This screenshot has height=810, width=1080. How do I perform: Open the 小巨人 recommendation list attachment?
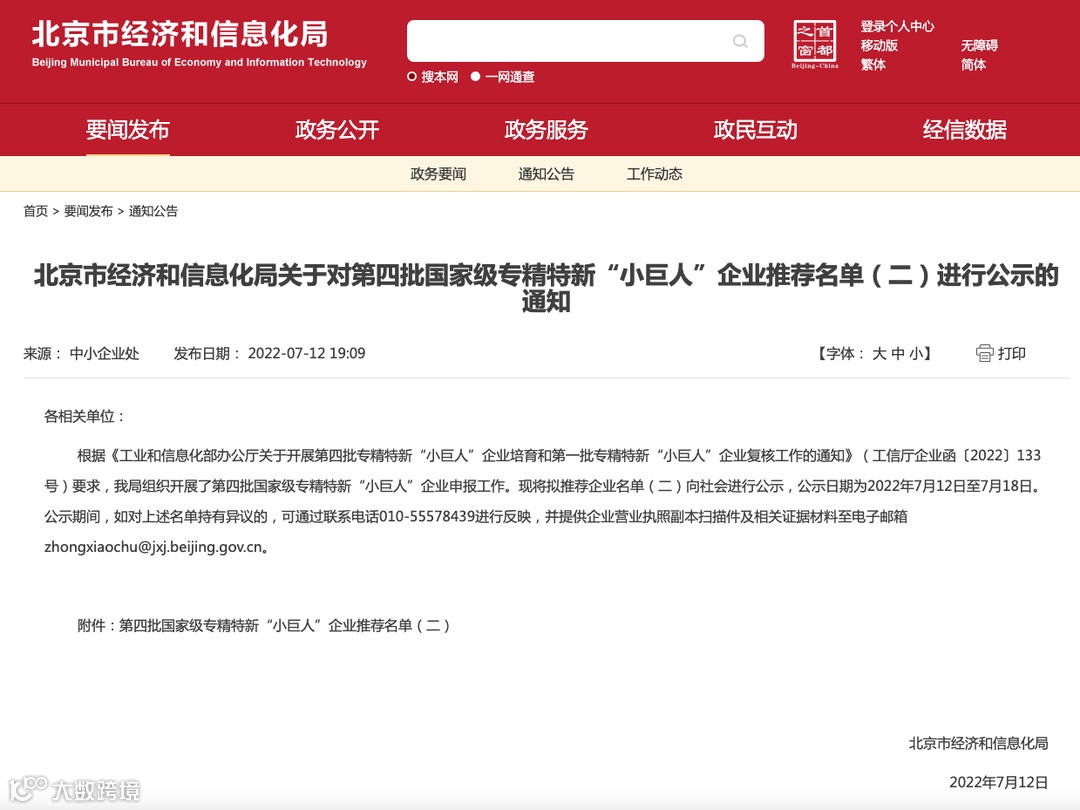[285, 625]
